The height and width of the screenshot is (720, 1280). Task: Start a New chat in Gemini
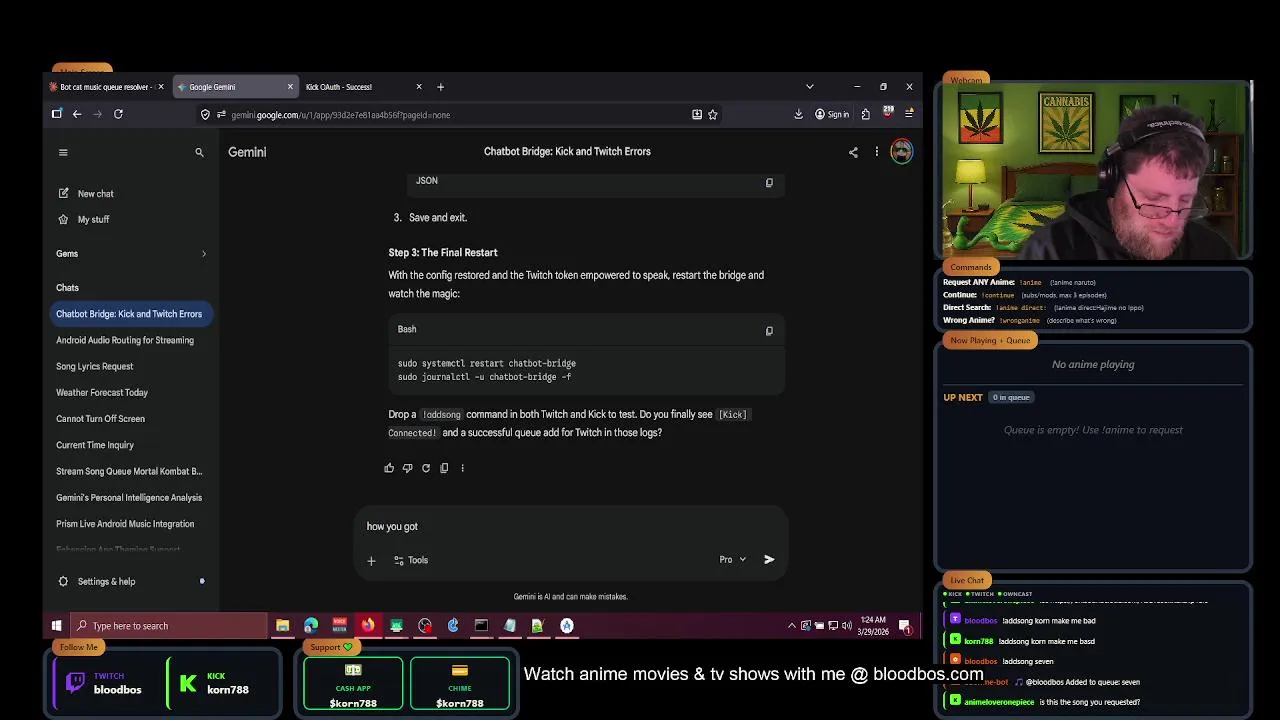pos(86,194)
